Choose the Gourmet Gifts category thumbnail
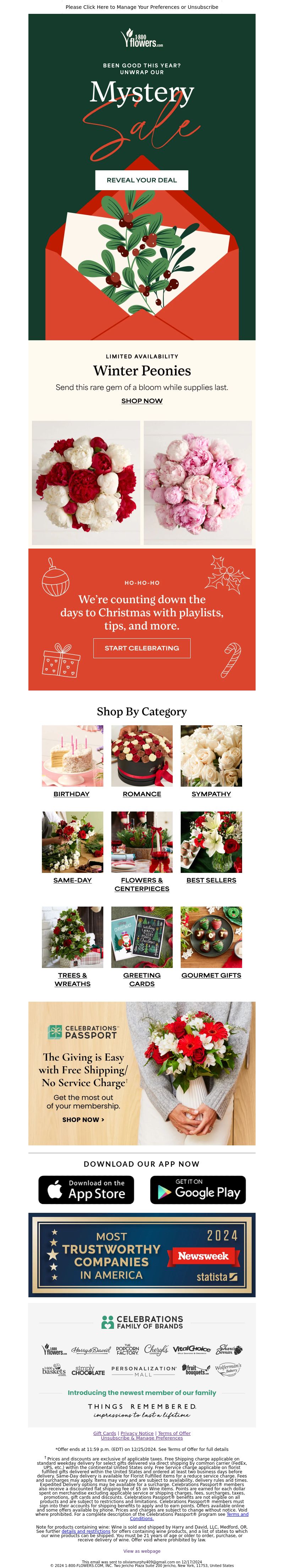The image size is (284, 1568). point(212,937)
